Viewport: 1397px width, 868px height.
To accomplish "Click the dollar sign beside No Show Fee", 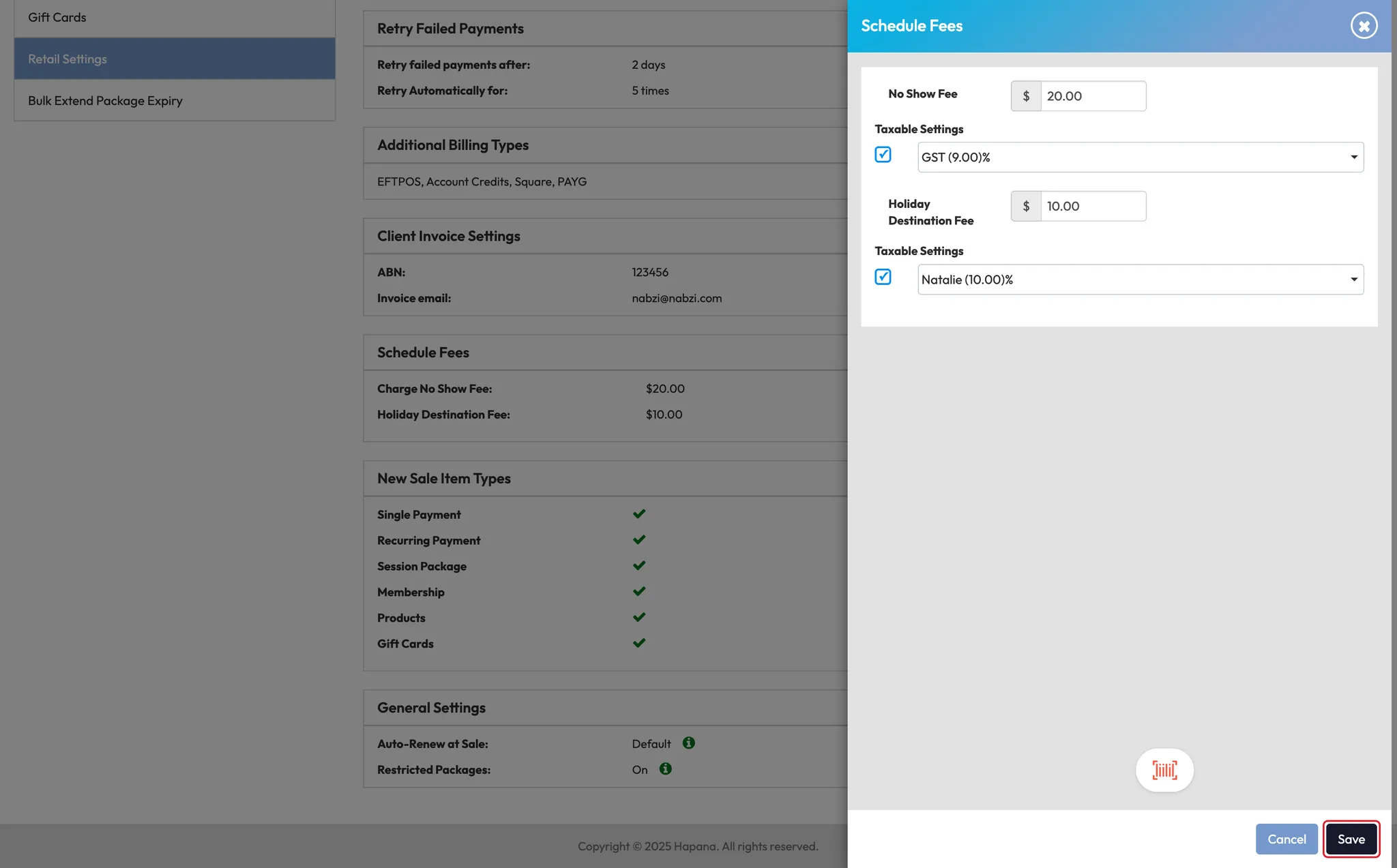I will pyautogui.click(x=1026, y=96).
